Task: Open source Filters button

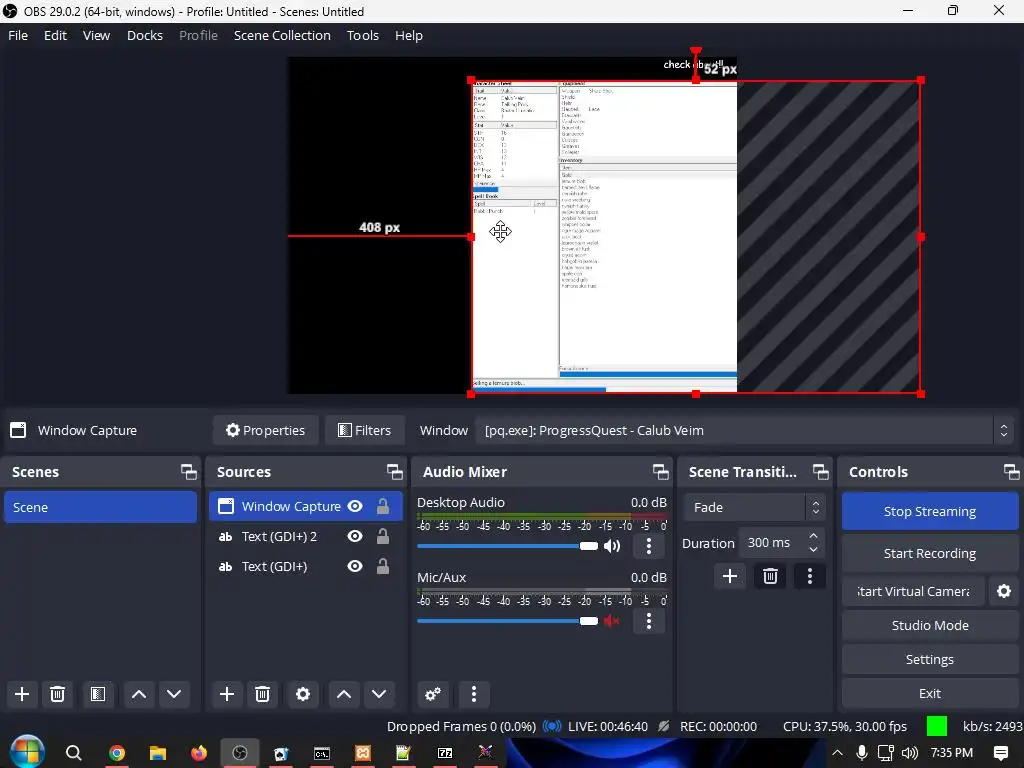Action: [364, 430]
